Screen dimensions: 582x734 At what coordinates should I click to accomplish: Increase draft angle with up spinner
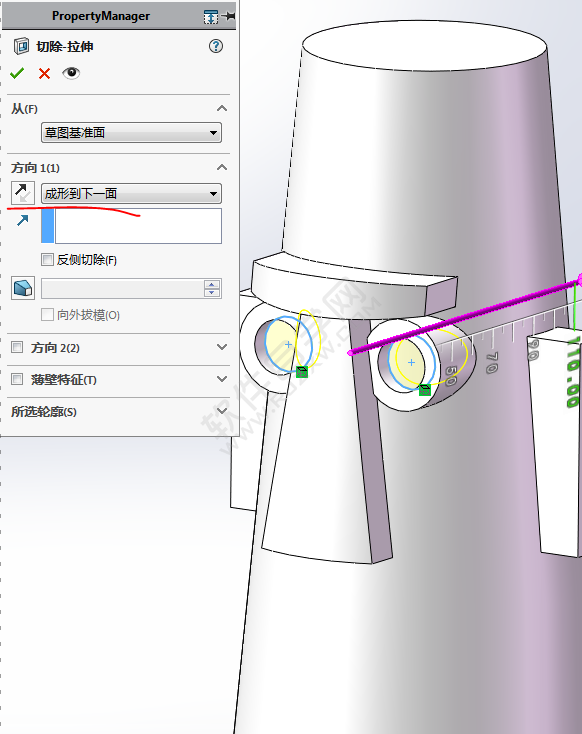click(212, 284)
